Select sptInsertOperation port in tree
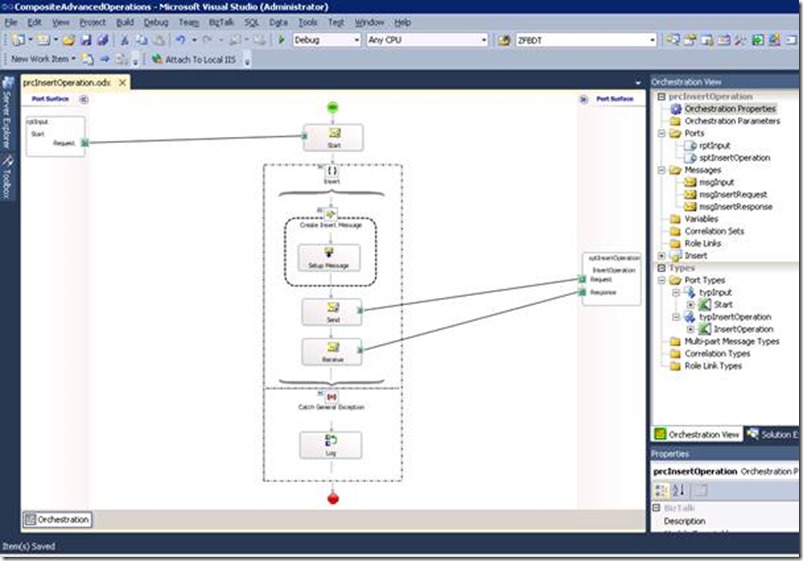803x561 pixels. pyautogui.click(x=734, y=158)
